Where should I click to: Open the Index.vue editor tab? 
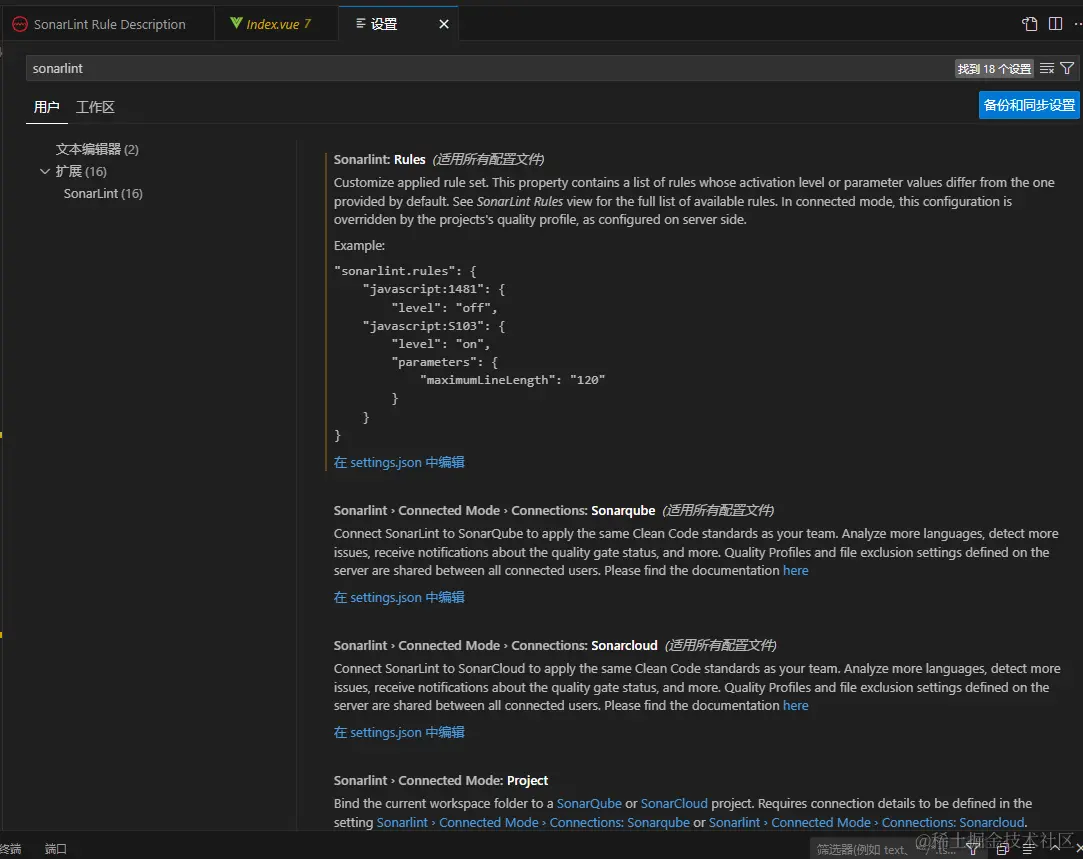276,24
